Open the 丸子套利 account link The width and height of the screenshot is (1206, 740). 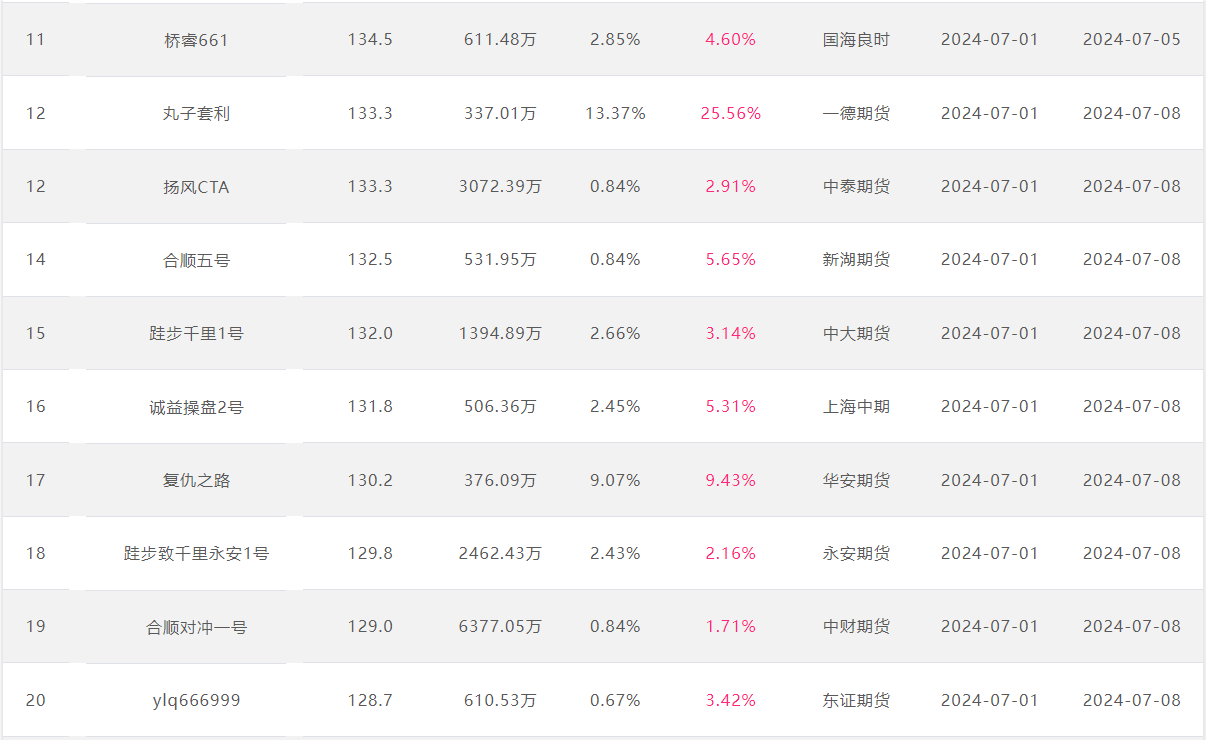click(196, 113)
